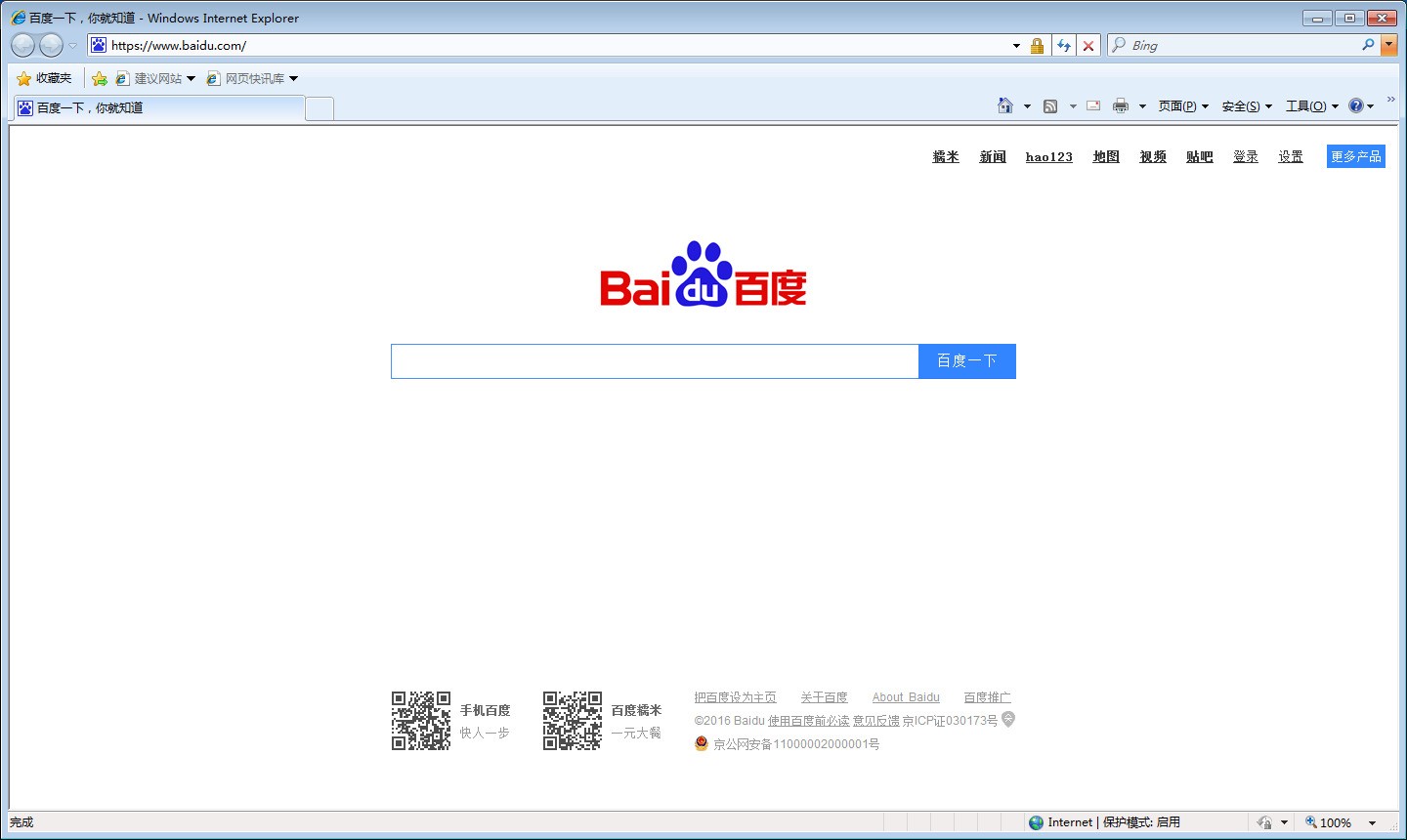Click the status bar privacy/blocker icon
The width and height of the screenshot is (1407, 840).
1264,822
